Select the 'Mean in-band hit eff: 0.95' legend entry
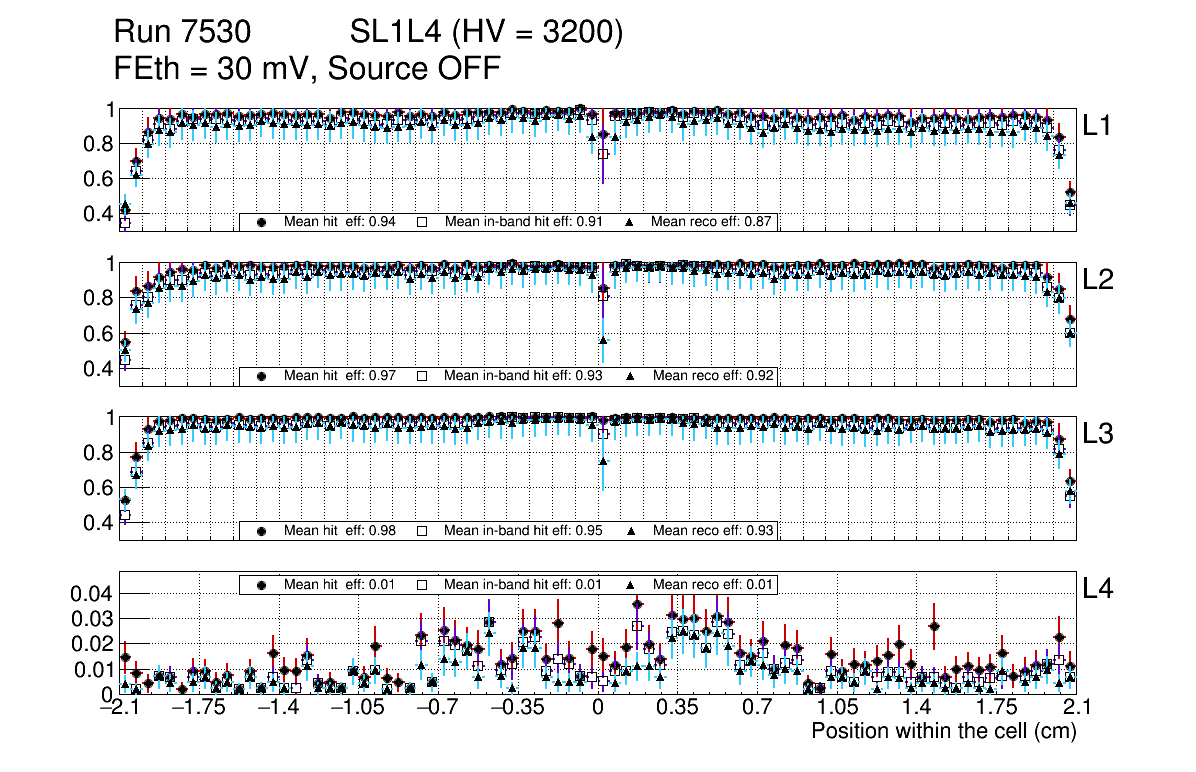 click(522, 531)
